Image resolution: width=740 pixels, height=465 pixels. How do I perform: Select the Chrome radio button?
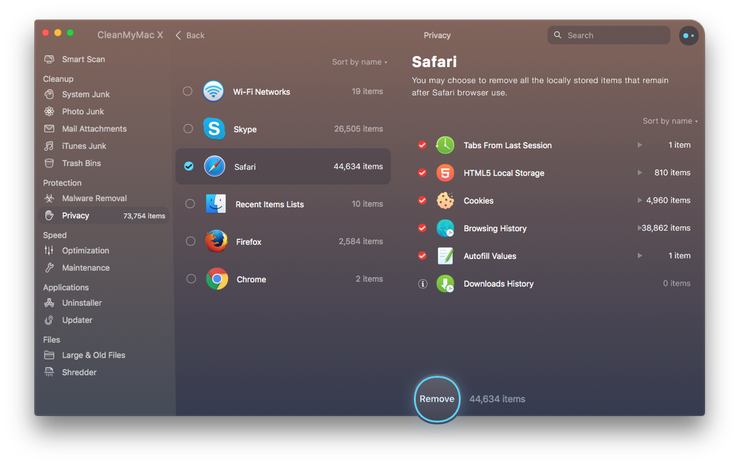(191, 279)
